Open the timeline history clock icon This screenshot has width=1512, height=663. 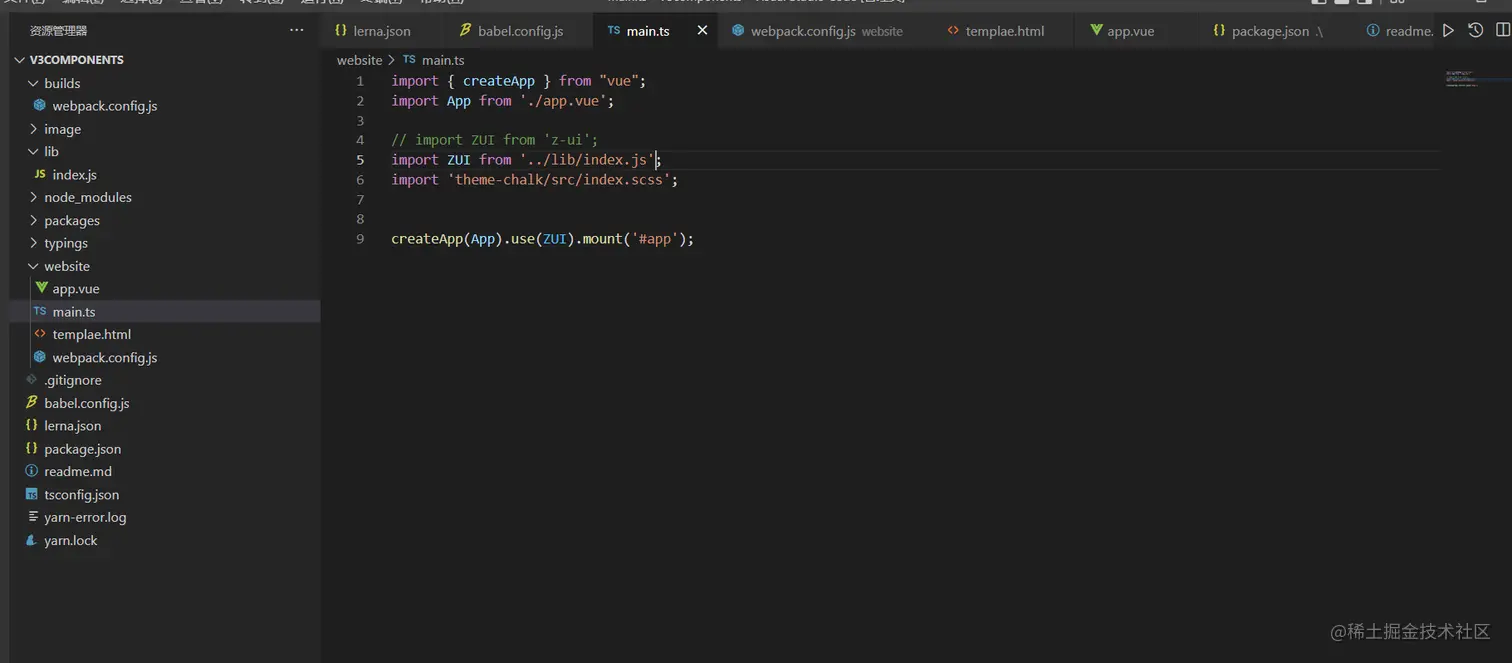pyautogui.click(x=1476, y=31)
